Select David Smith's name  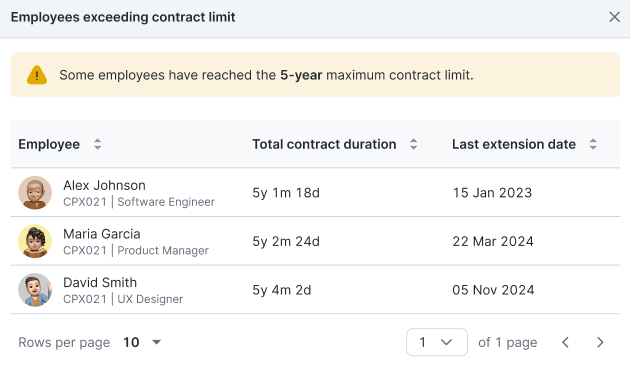click(100, 283)
